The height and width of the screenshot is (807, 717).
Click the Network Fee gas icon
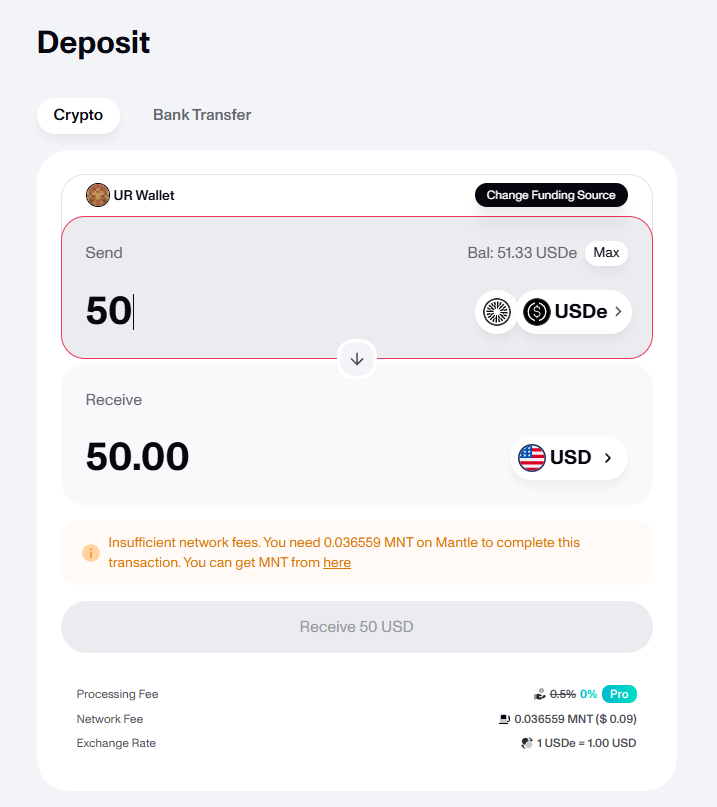pos(504,719)
